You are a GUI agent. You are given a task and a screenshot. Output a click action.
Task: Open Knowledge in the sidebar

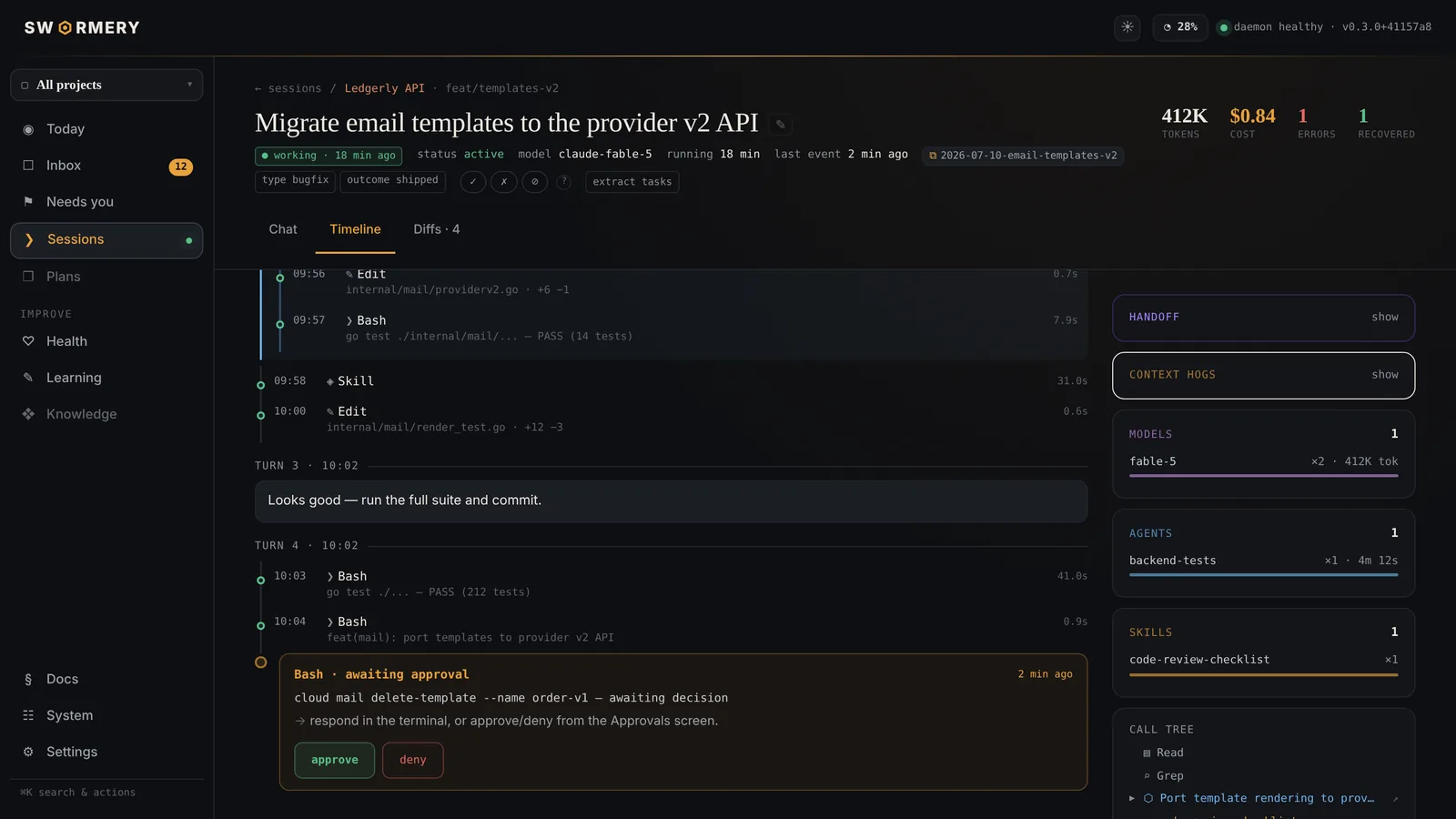click(106, 414)
